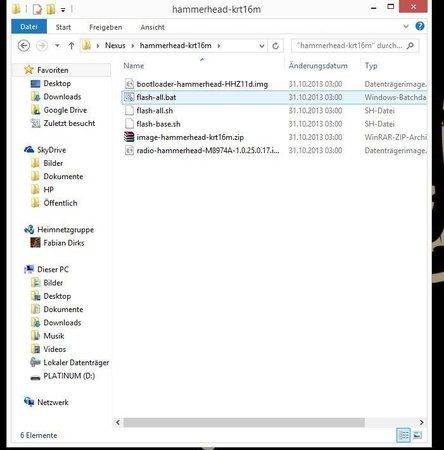Click the forward navigation arrow

pos(42,46)
